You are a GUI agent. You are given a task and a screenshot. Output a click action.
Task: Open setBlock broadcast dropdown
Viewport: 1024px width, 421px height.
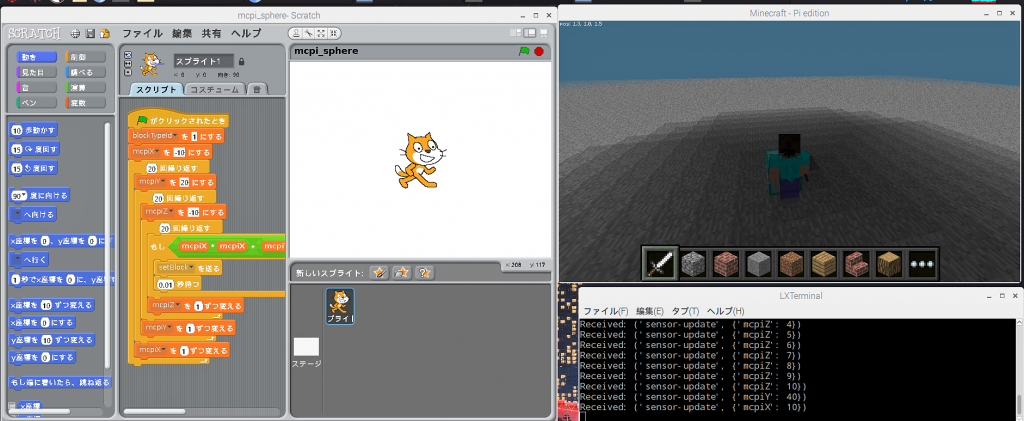(192, 268)
